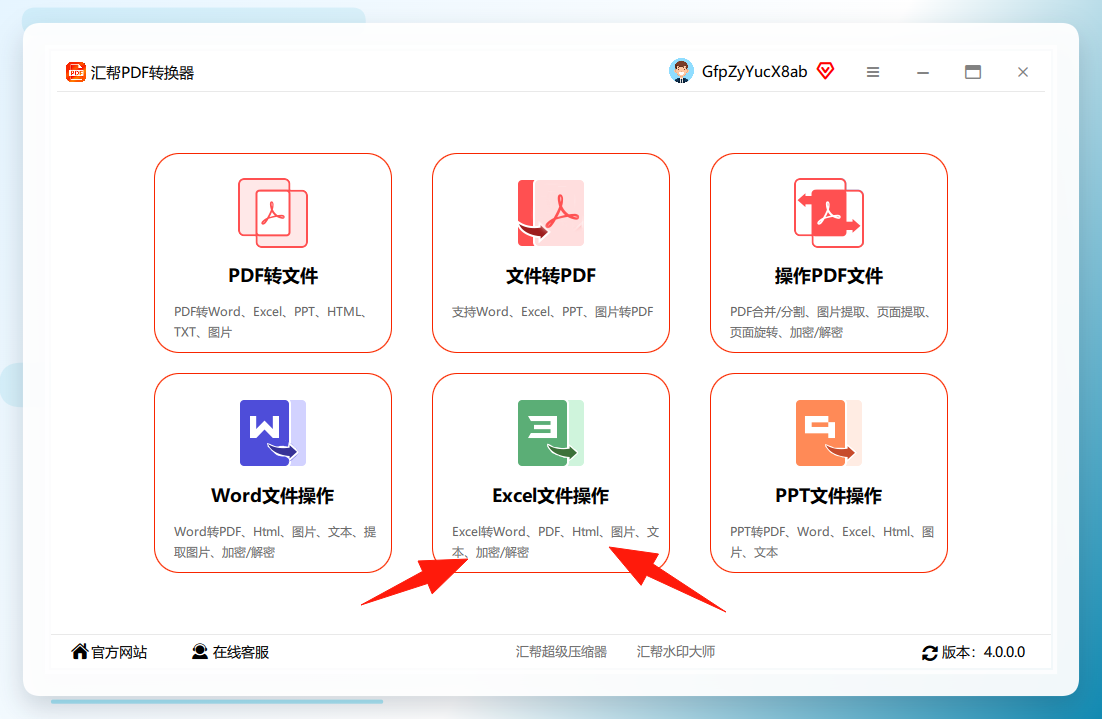Select the Word文件操作 title
Viewport: 1102px width, 719px height.
[x=273, y=495]
